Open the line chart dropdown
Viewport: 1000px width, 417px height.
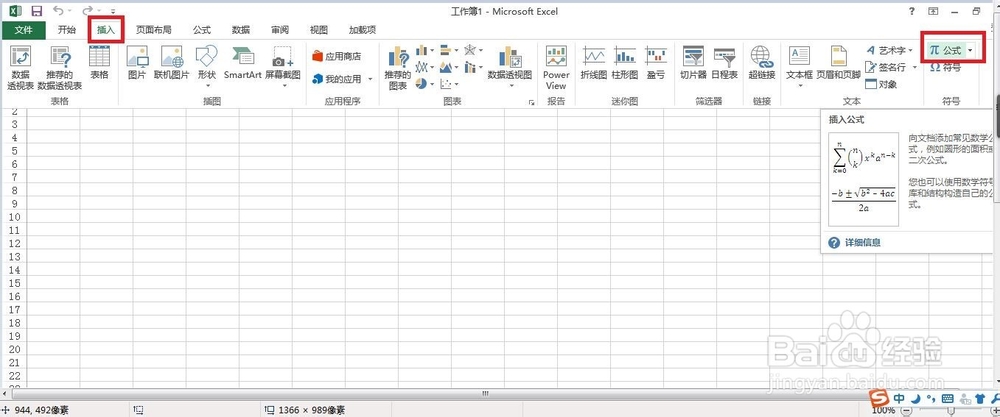(425, 67)
